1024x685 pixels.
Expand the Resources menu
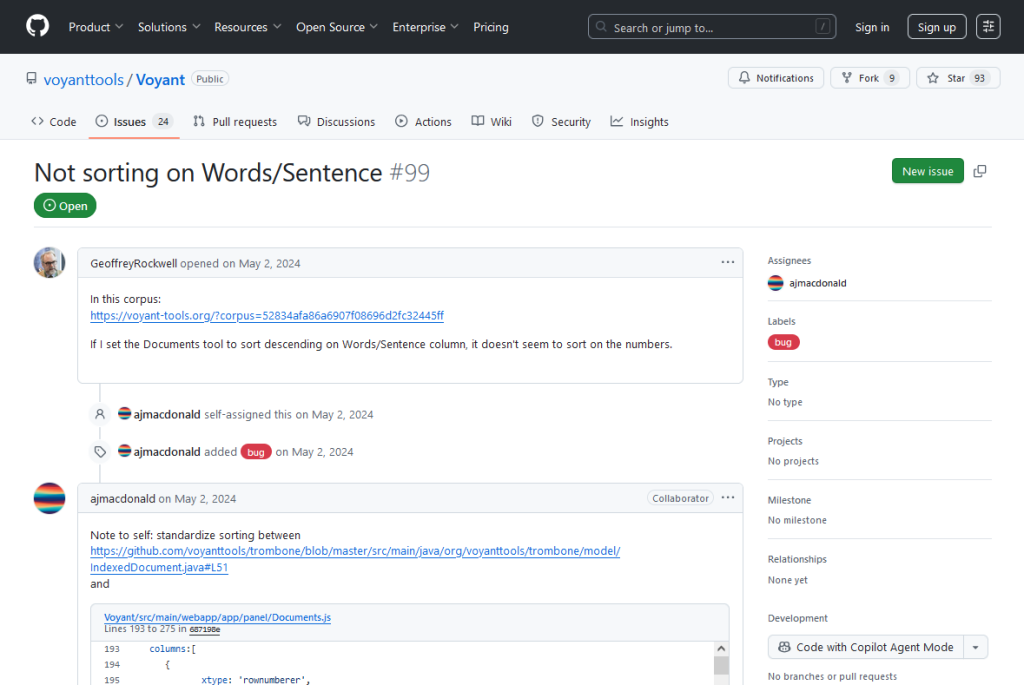pos(248,27)
